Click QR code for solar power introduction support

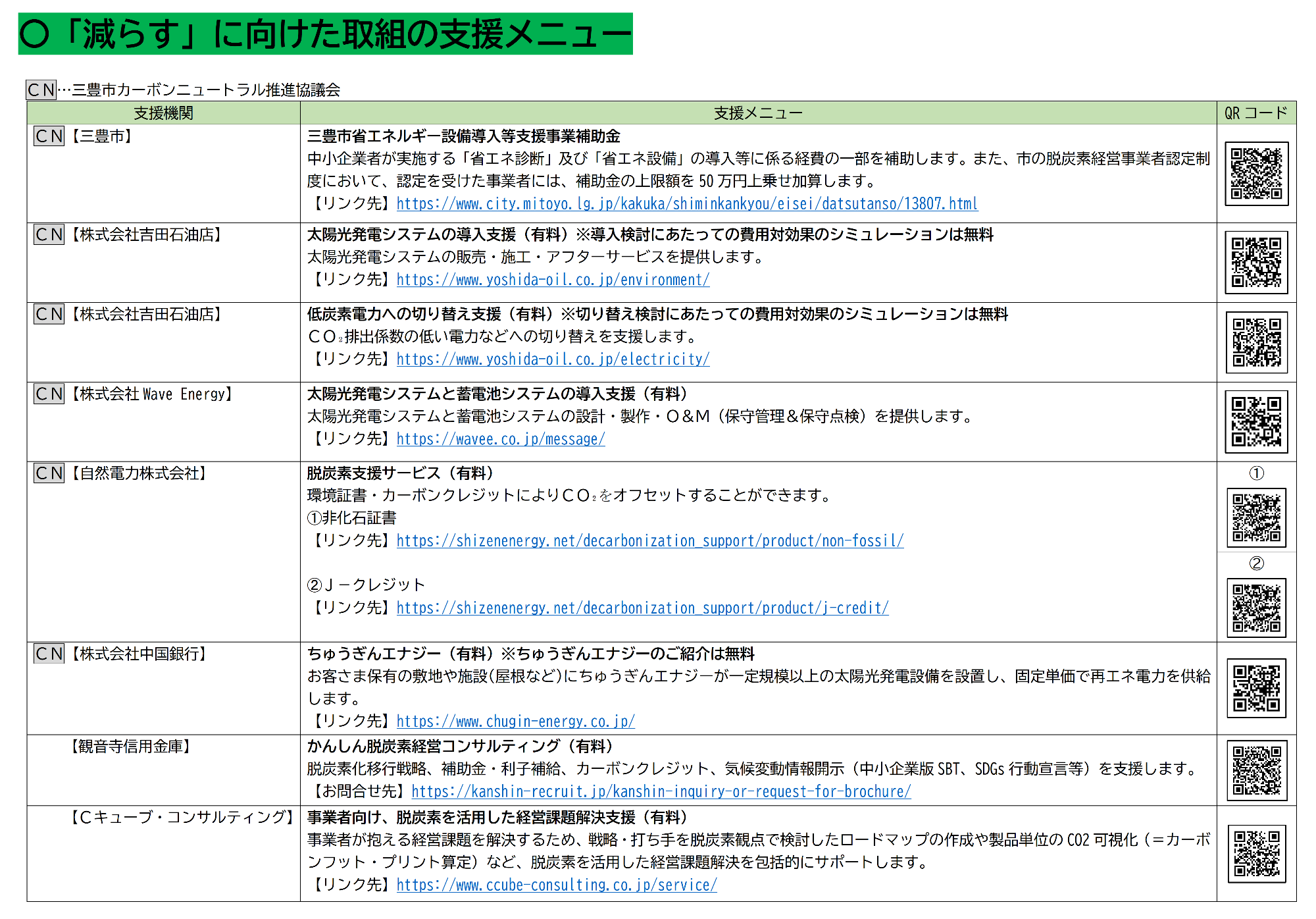[x=1256, y=262]
